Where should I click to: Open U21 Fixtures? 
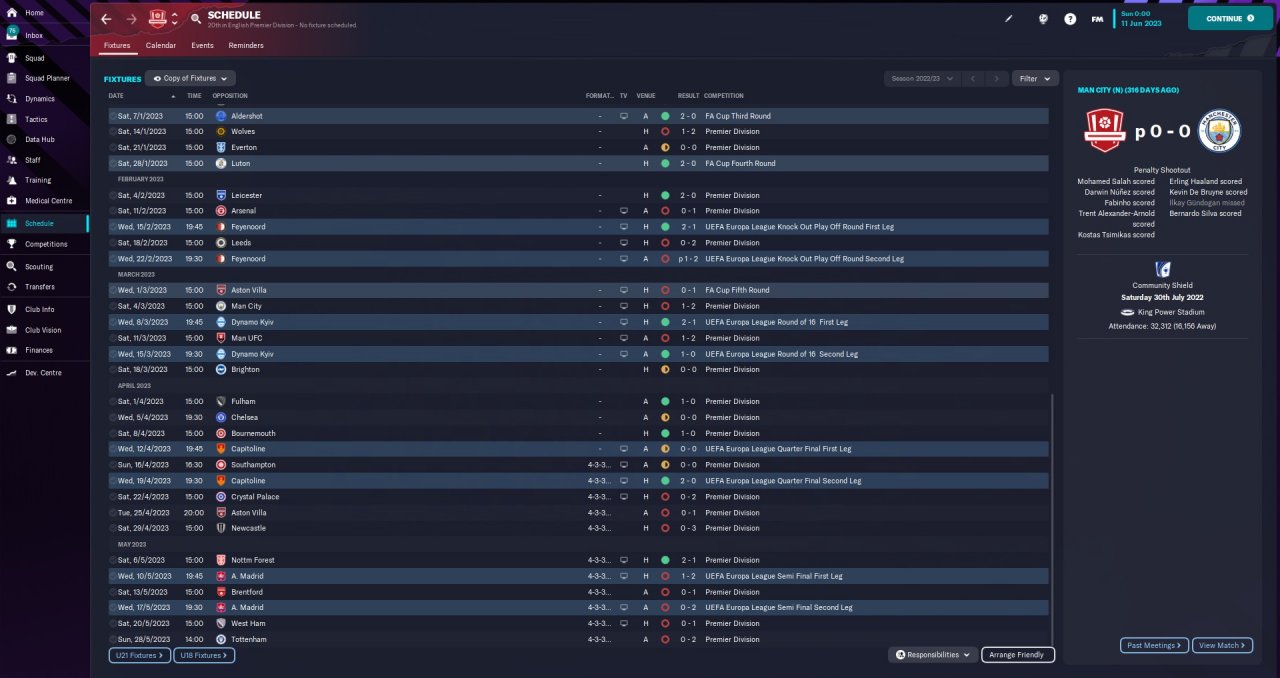pyautogui.click(x=139, y=655)
